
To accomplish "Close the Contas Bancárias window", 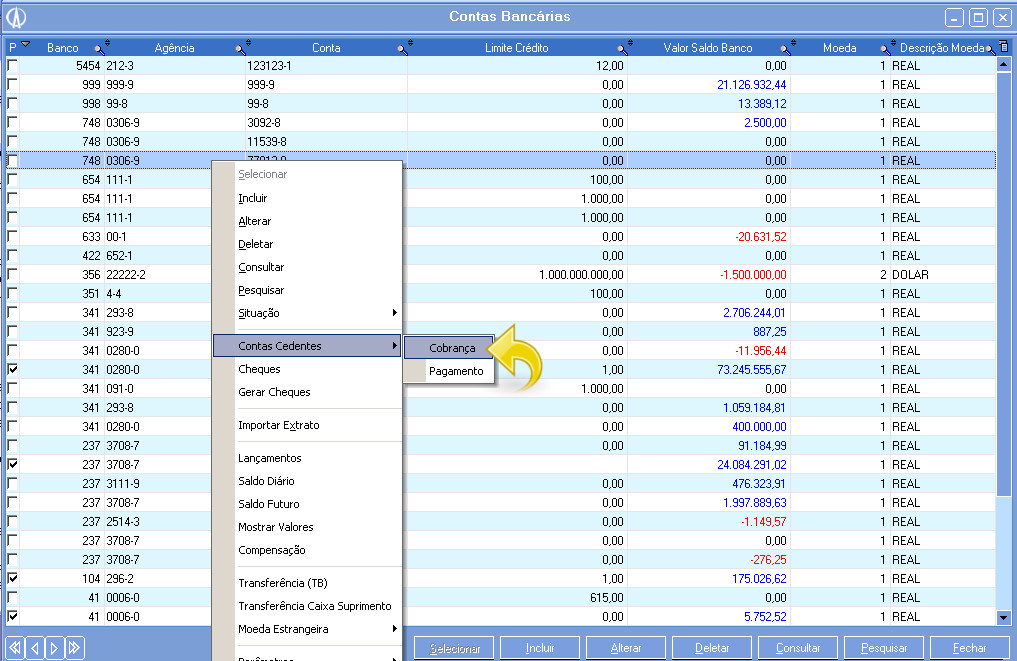I will tap(1003, 18).
